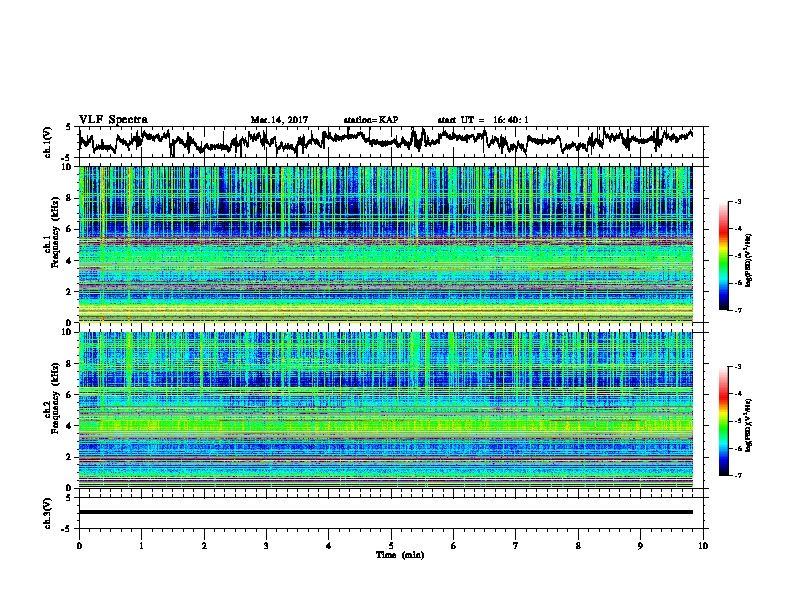Viewport: 792px width, 612px height.
Task: Click the "2" kHz tick of ch.1 spectrogram
Action: pyautogui.click(x=70, y=291)
